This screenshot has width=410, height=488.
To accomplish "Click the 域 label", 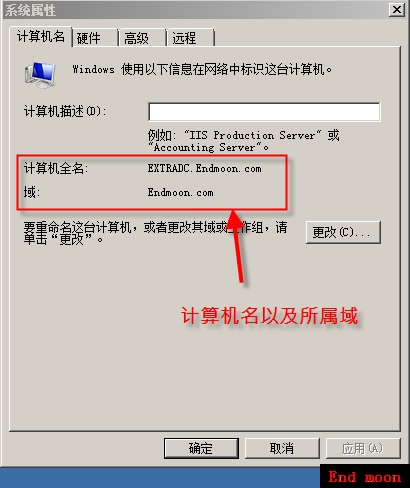I will tap(31, 192).
